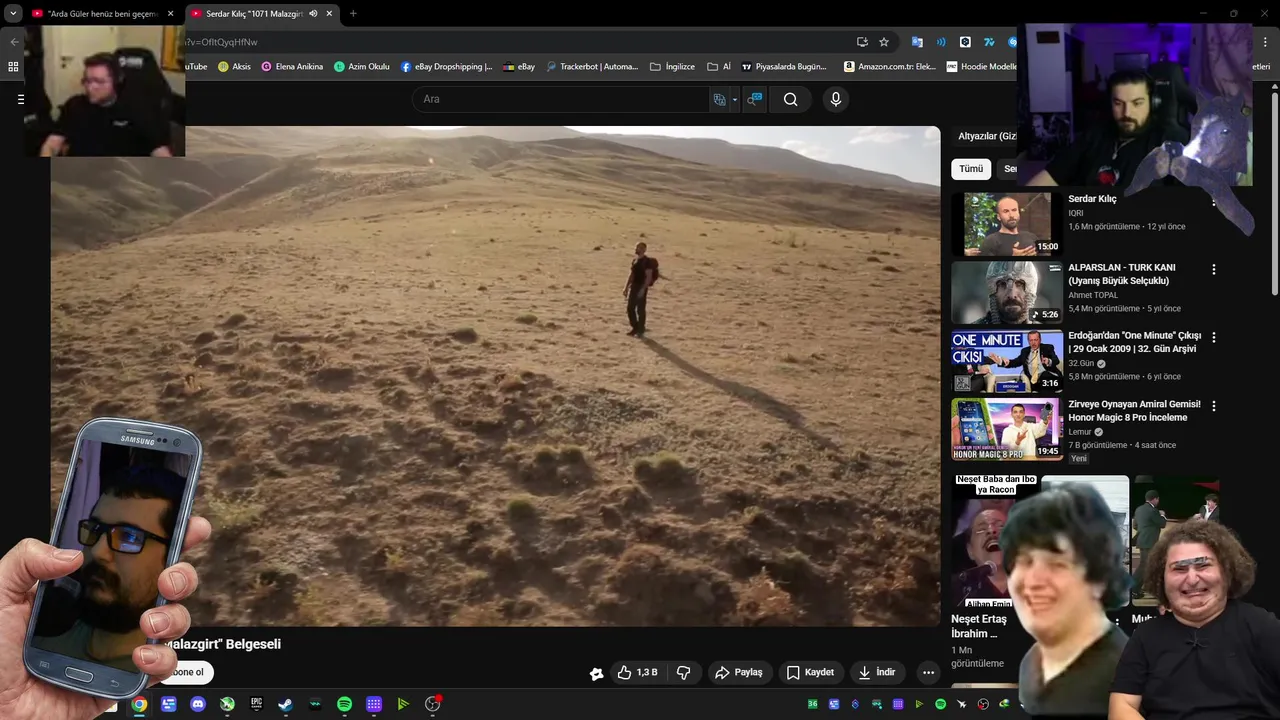
Task: Open the Azim Okulu bookmark
Action: (x=362, y=67)
